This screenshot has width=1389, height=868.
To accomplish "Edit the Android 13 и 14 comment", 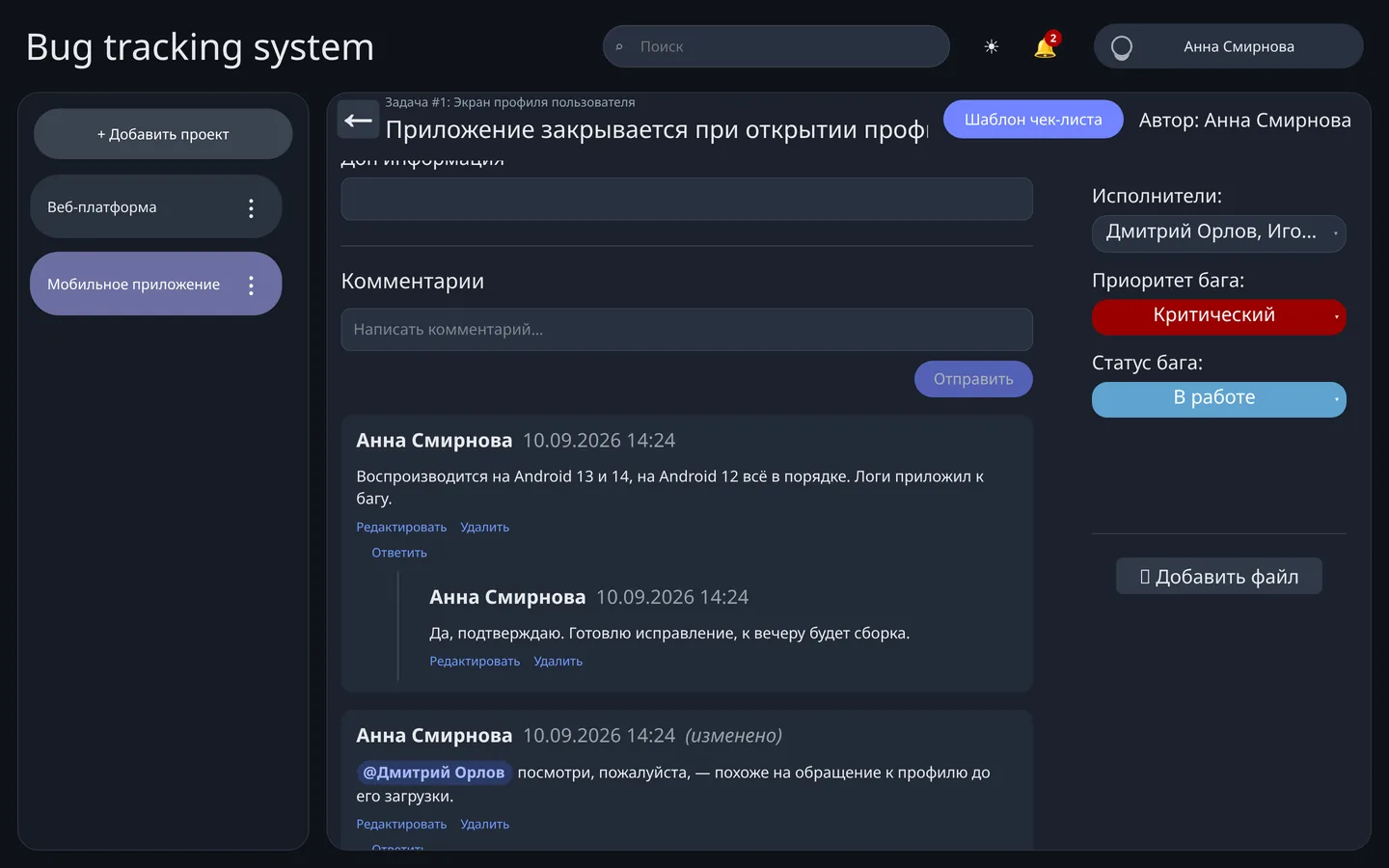I will pos(401,528).
